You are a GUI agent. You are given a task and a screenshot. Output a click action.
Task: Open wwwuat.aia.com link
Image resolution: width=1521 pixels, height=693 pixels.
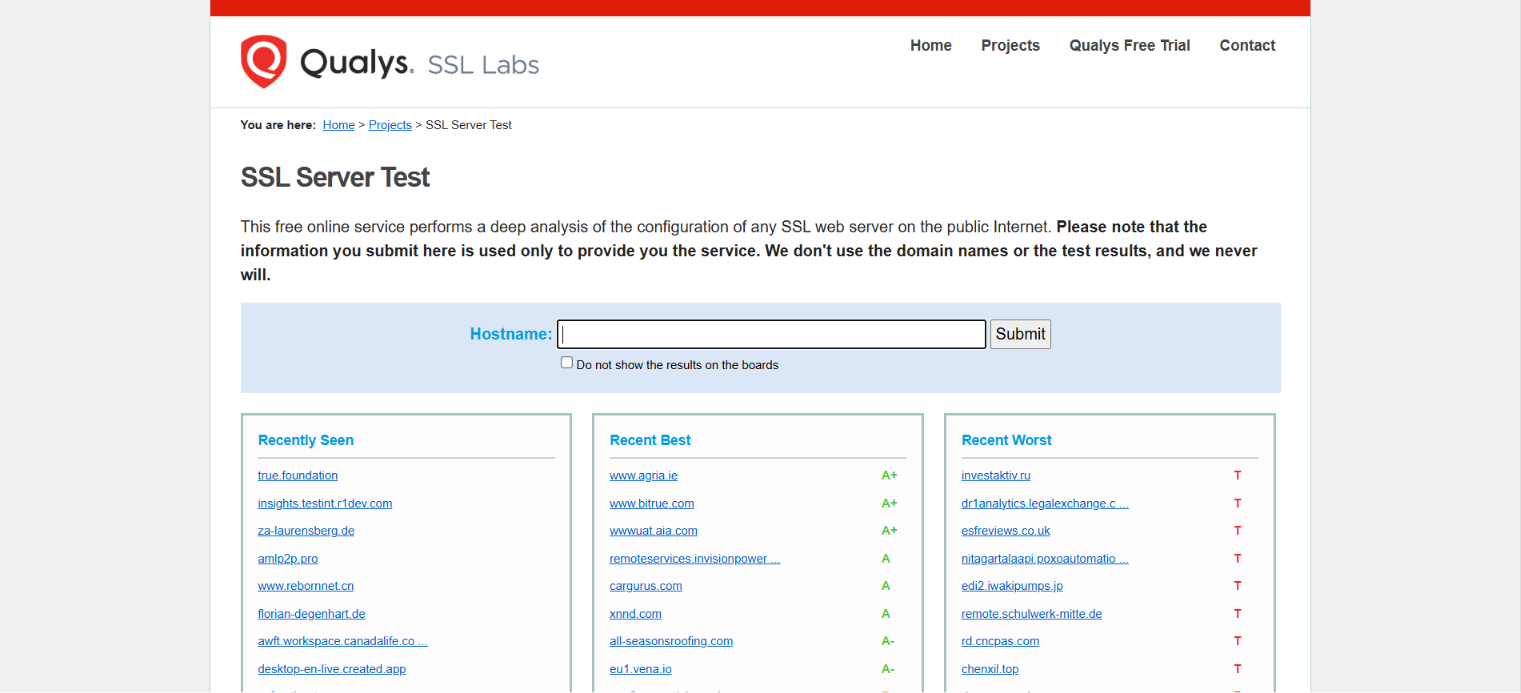(x=653, y=530)
